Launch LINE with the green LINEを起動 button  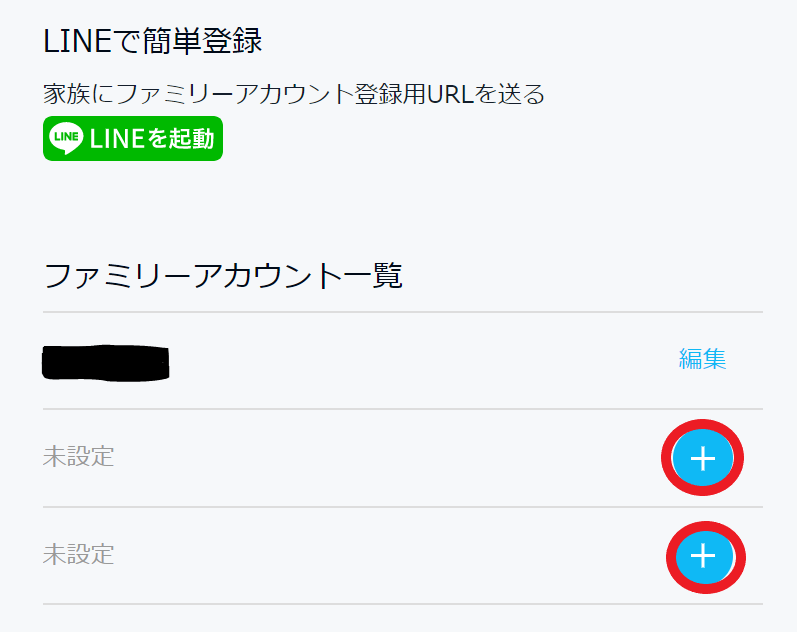tap(133, 139)
